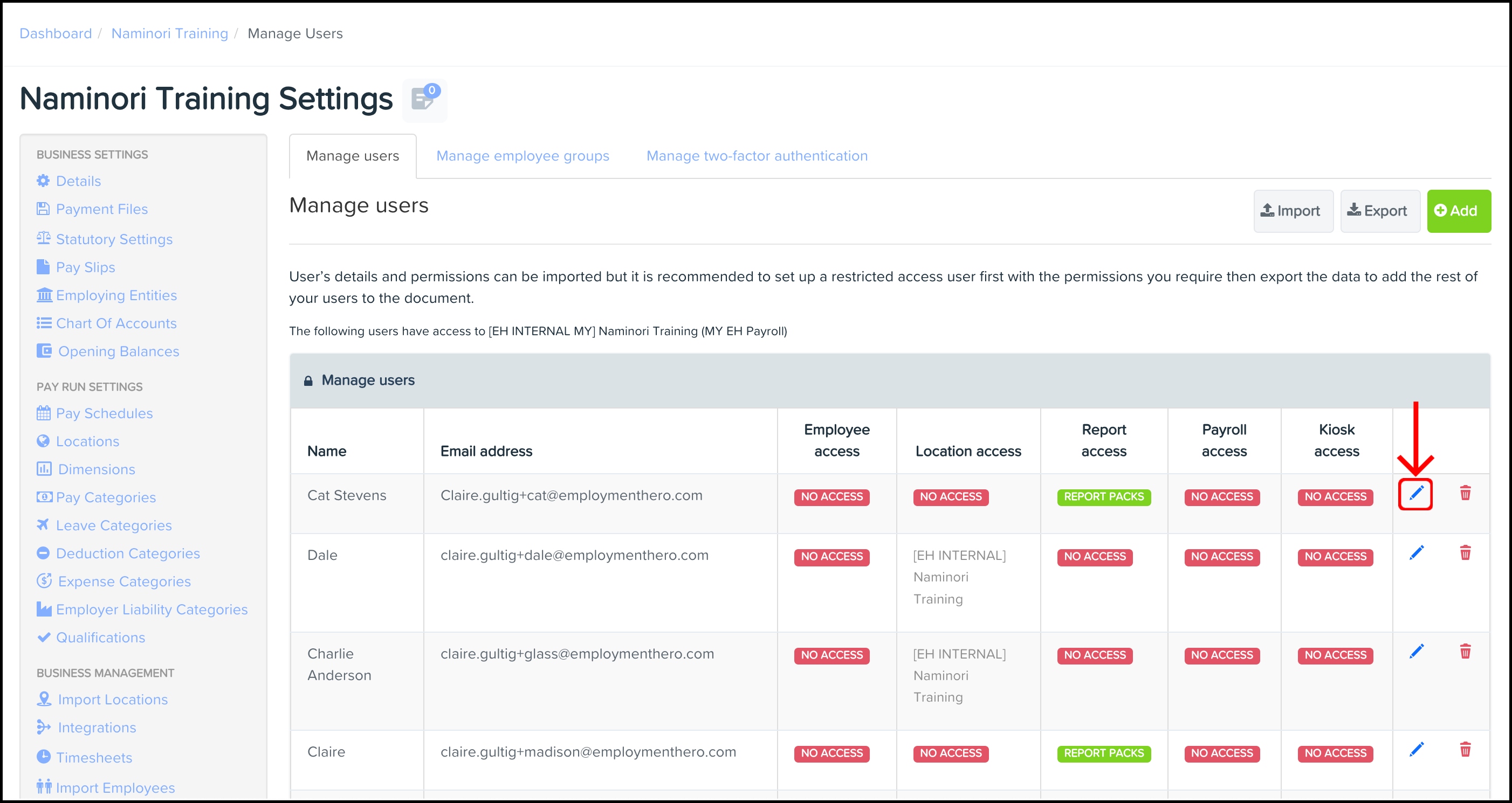
Task: Select the Manage users tab
Action: pos(352,156)
